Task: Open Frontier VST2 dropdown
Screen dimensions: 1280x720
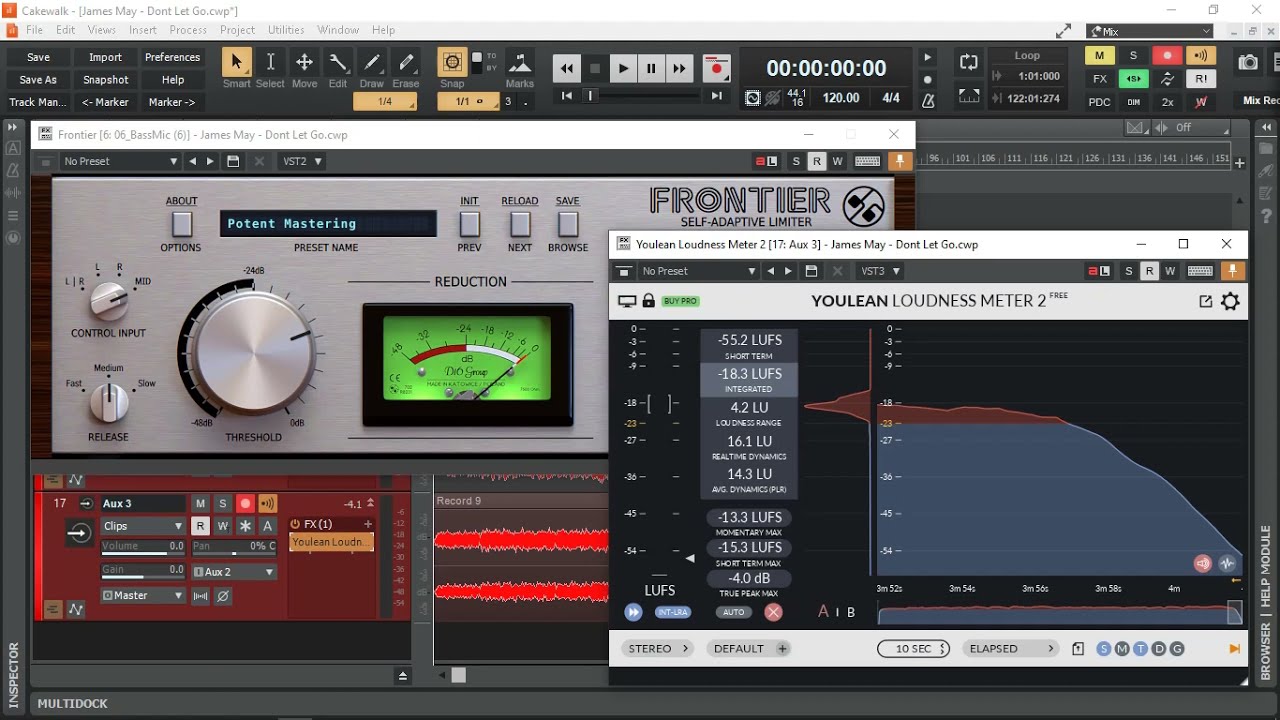Action: coord(303,161)
